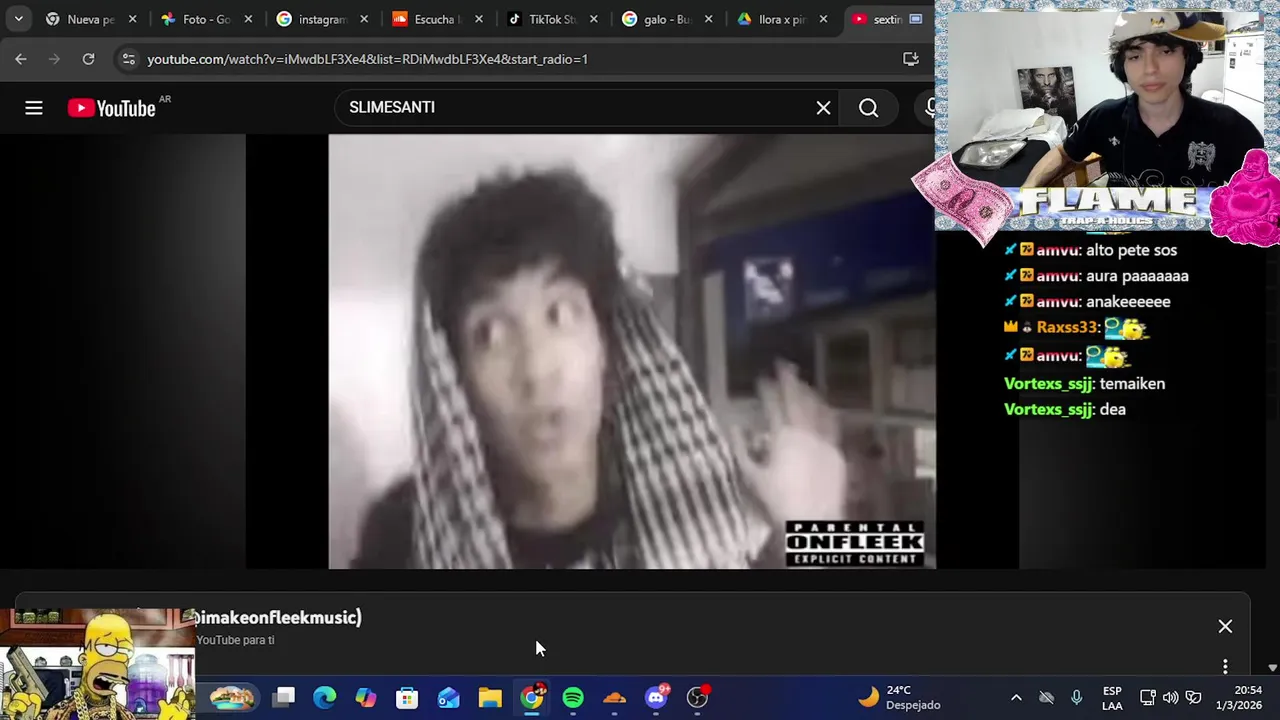This screenshot has width=1280, height=720.
Task: Clear the SLIMESANTI search text
Action: point(823,108)
